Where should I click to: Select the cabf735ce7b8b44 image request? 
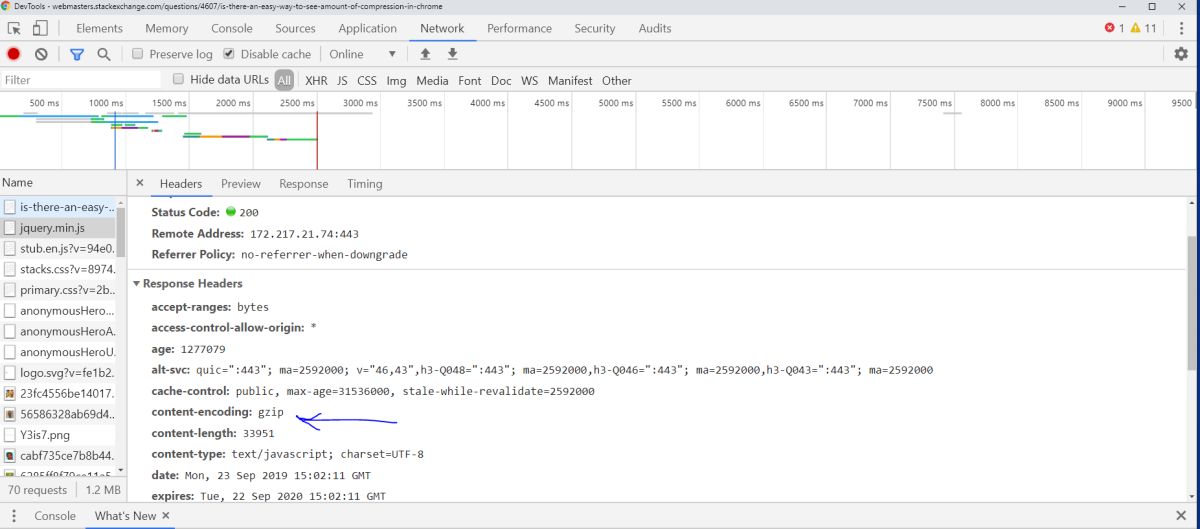pyautogui.click(x=60, y=456)
